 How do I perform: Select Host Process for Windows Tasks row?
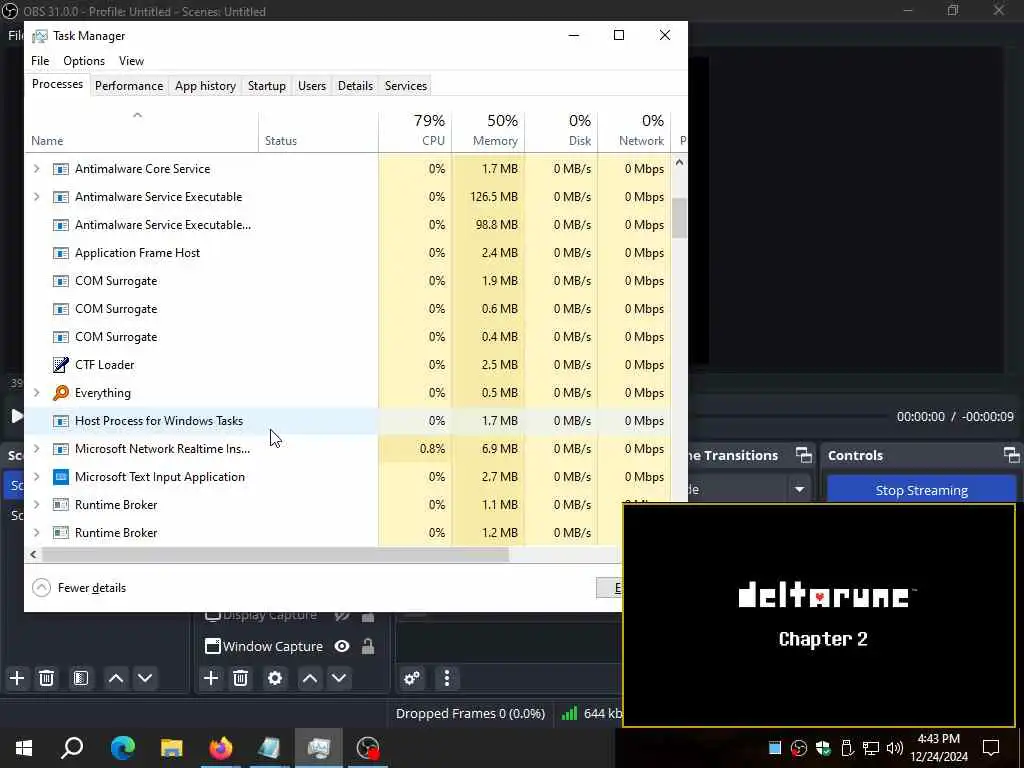point(347,421)
